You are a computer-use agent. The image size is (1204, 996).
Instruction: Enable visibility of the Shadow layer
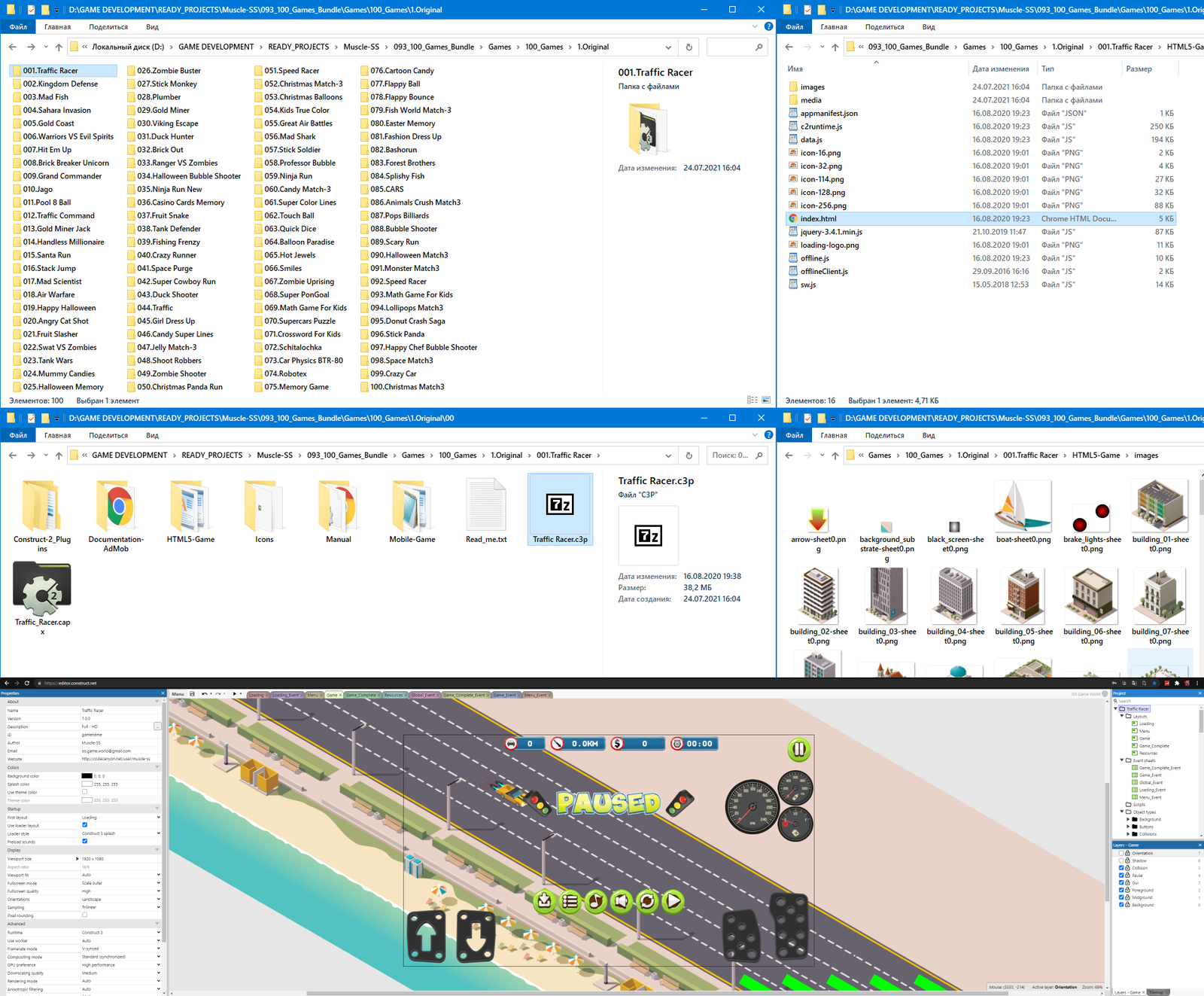(1121, 860)
